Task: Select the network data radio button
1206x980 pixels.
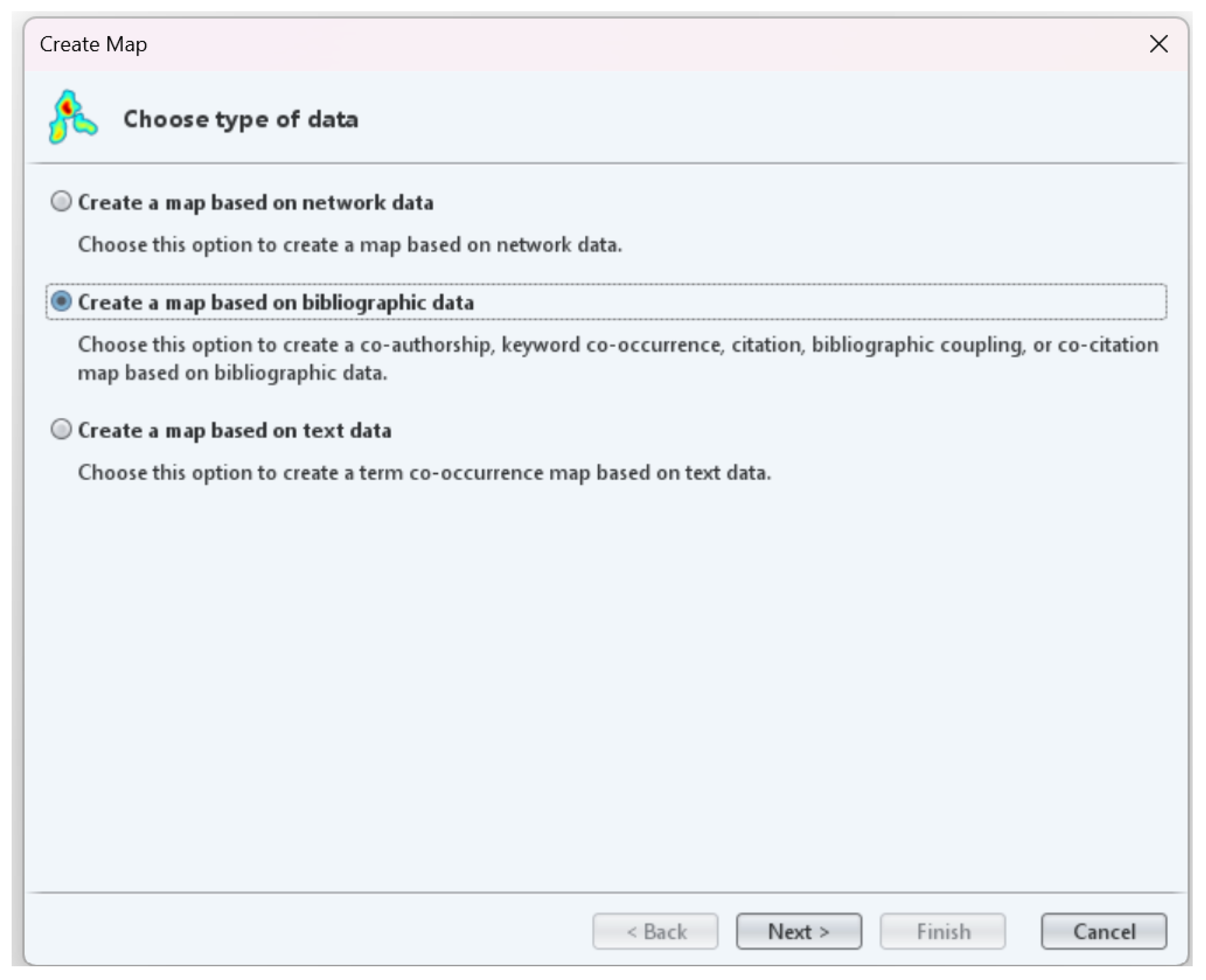Action: tap(61, 202)
